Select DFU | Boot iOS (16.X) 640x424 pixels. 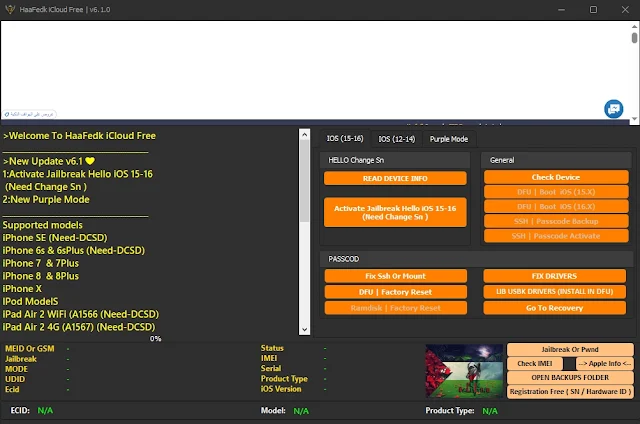click(x=556, y=206)
